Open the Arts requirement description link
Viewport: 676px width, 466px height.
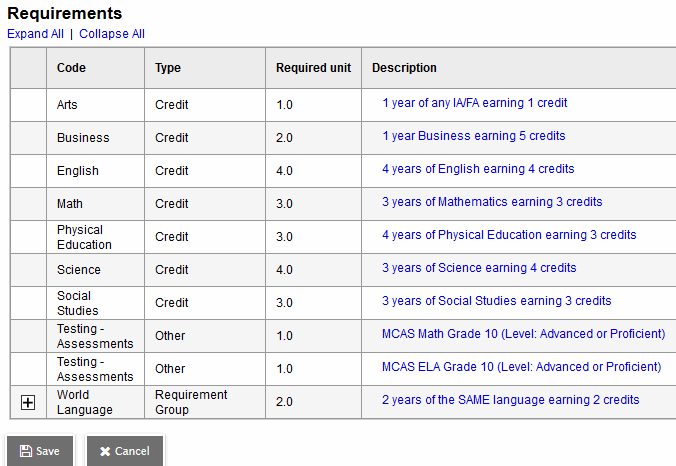click(475, 103)
